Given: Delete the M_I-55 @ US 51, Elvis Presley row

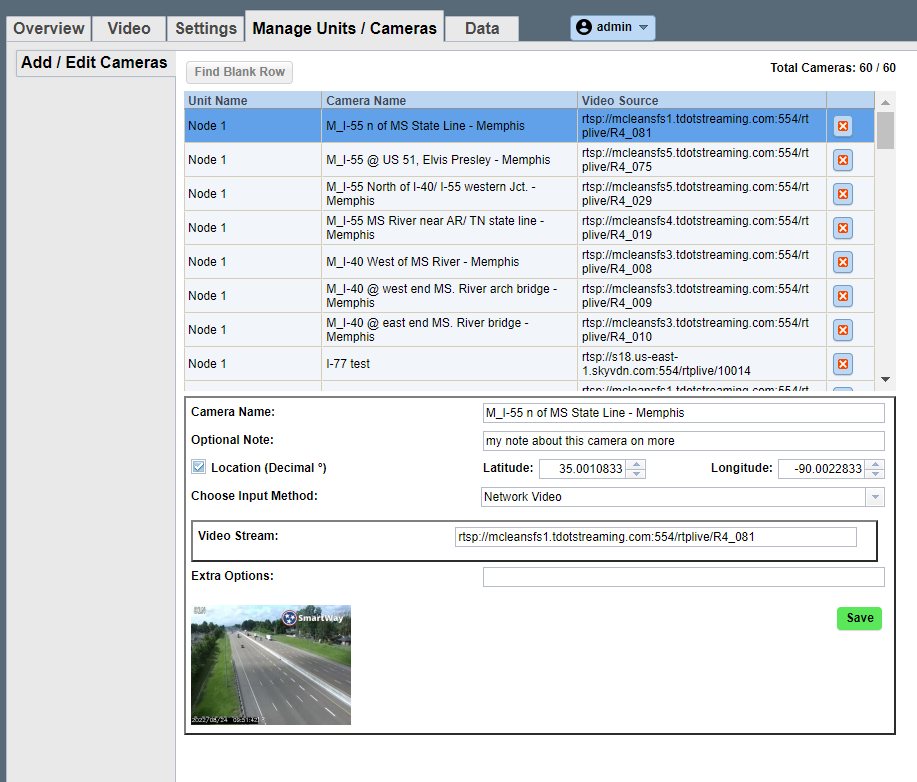Looking at the screenshot, I should [x=843, y=160].
